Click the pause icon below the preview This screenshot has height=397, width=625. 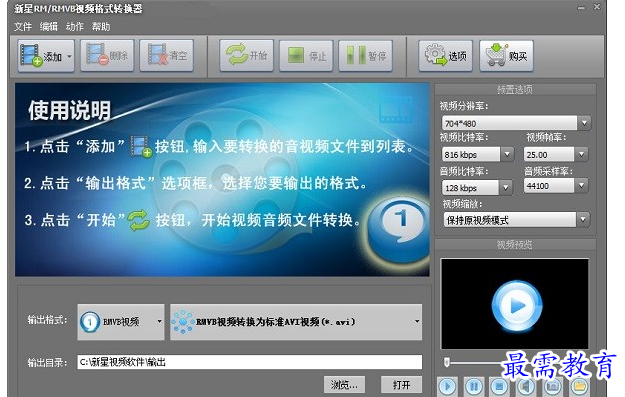tap(474, 387)
